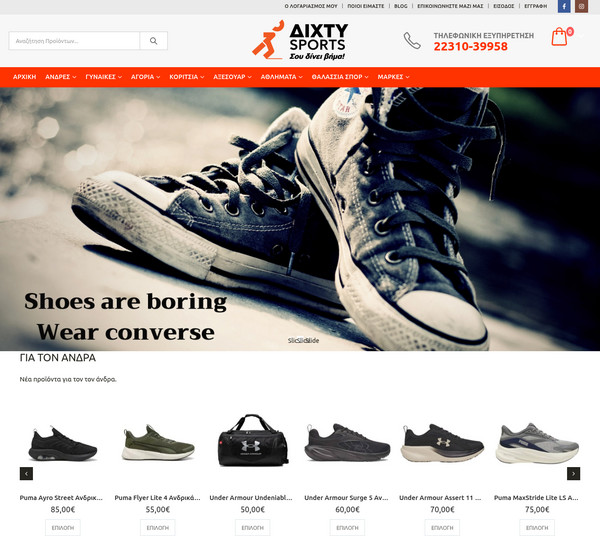Open Under Armour Assert 11 shoe thumbnail
The height and width of the screenshot is (536, 600).
click(442, 443)
